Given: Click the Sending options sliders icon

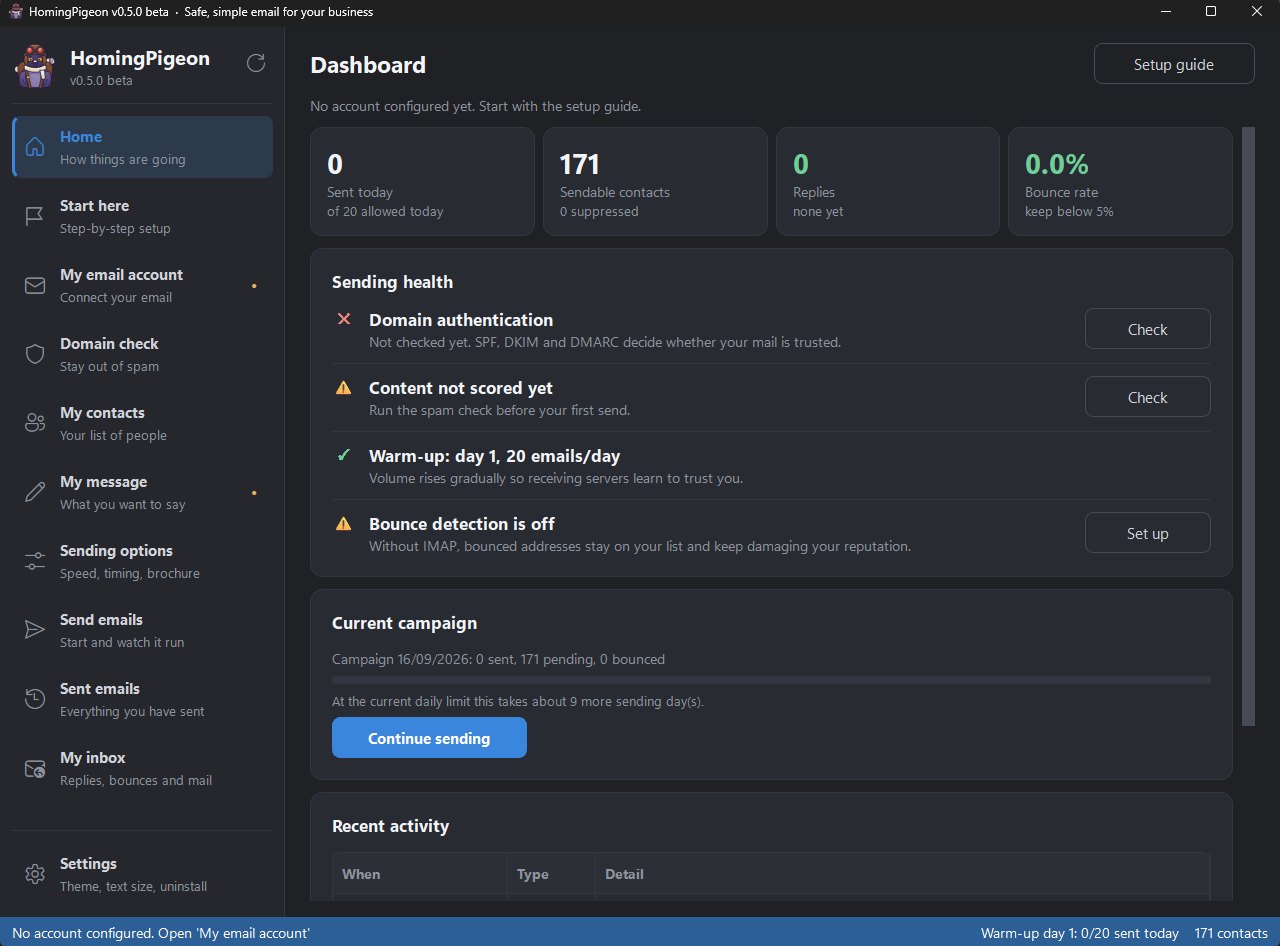Looking at the screenshot, I should 35,561.
